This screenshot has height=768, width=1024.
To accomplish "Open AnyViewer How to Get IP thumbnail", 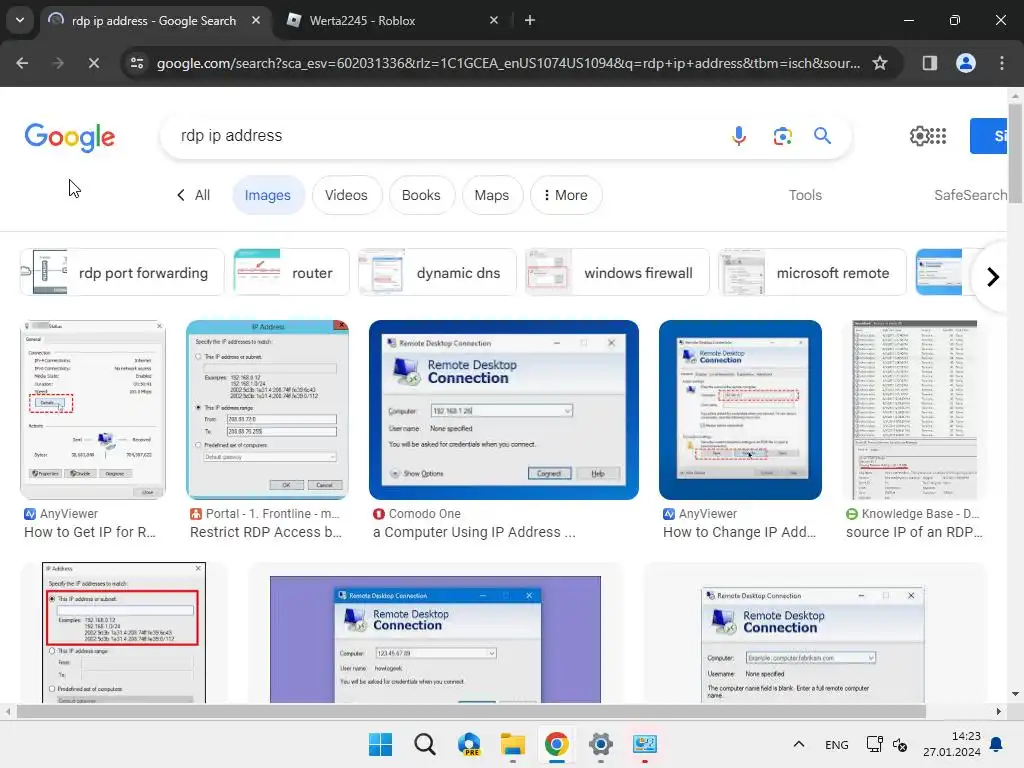I will [x=93, y=409].
